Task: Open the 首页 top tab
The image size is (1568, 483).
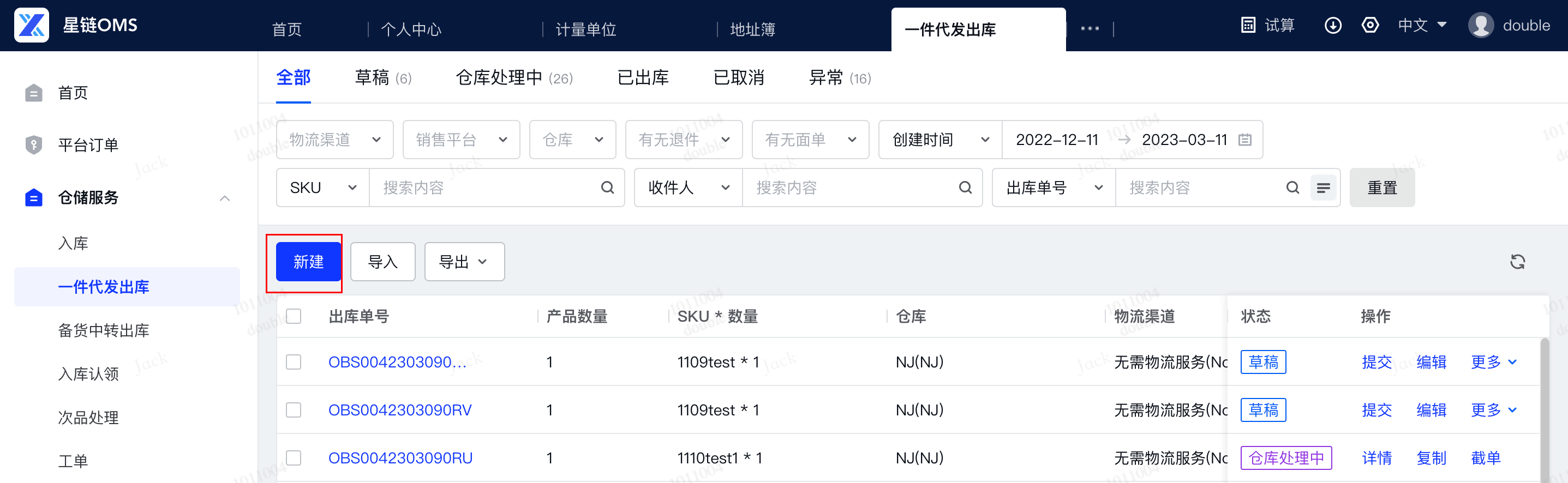Action: [x=286, y=29]
